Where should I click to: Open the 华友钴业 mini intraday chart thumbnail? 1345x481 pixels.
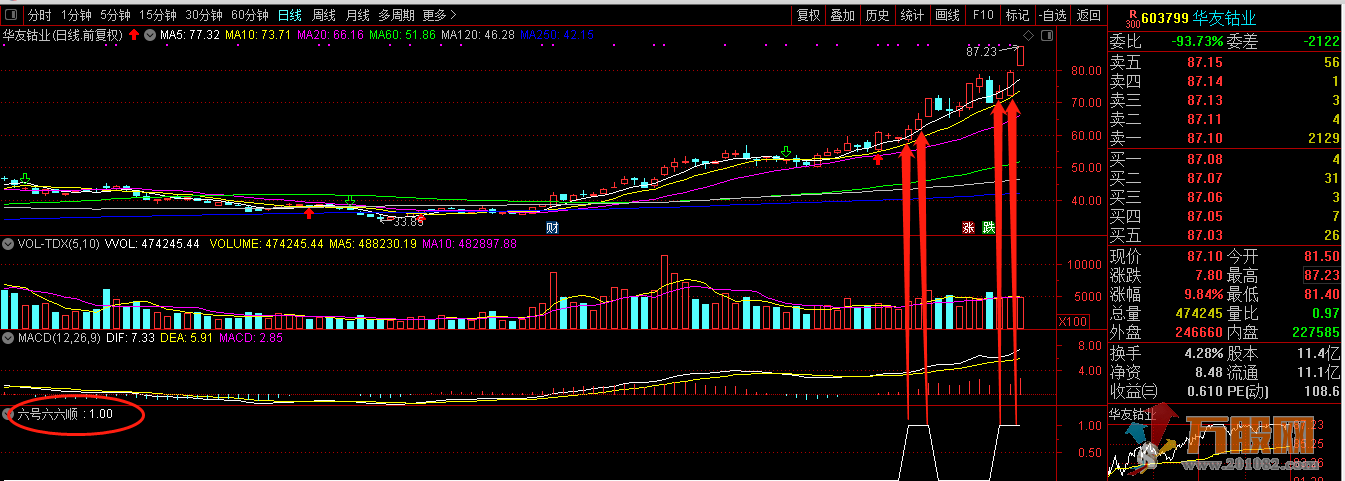[1225, 446]
